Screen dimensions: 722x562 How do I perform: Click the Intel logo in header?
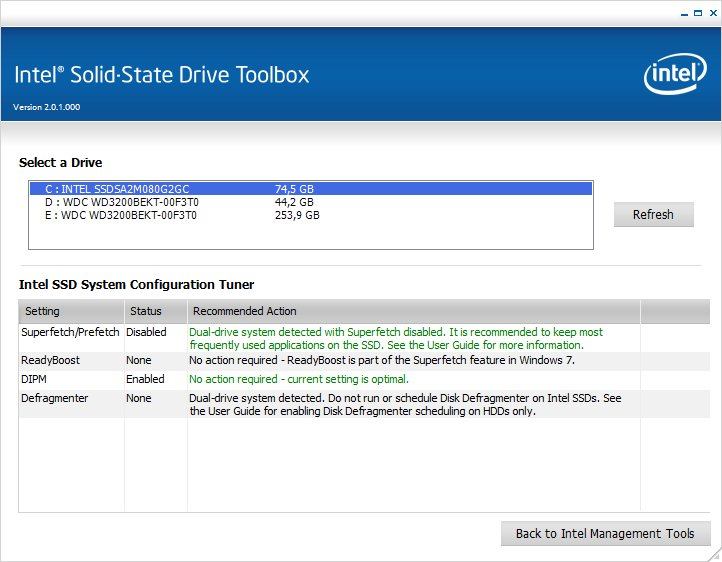coord(675,74)
